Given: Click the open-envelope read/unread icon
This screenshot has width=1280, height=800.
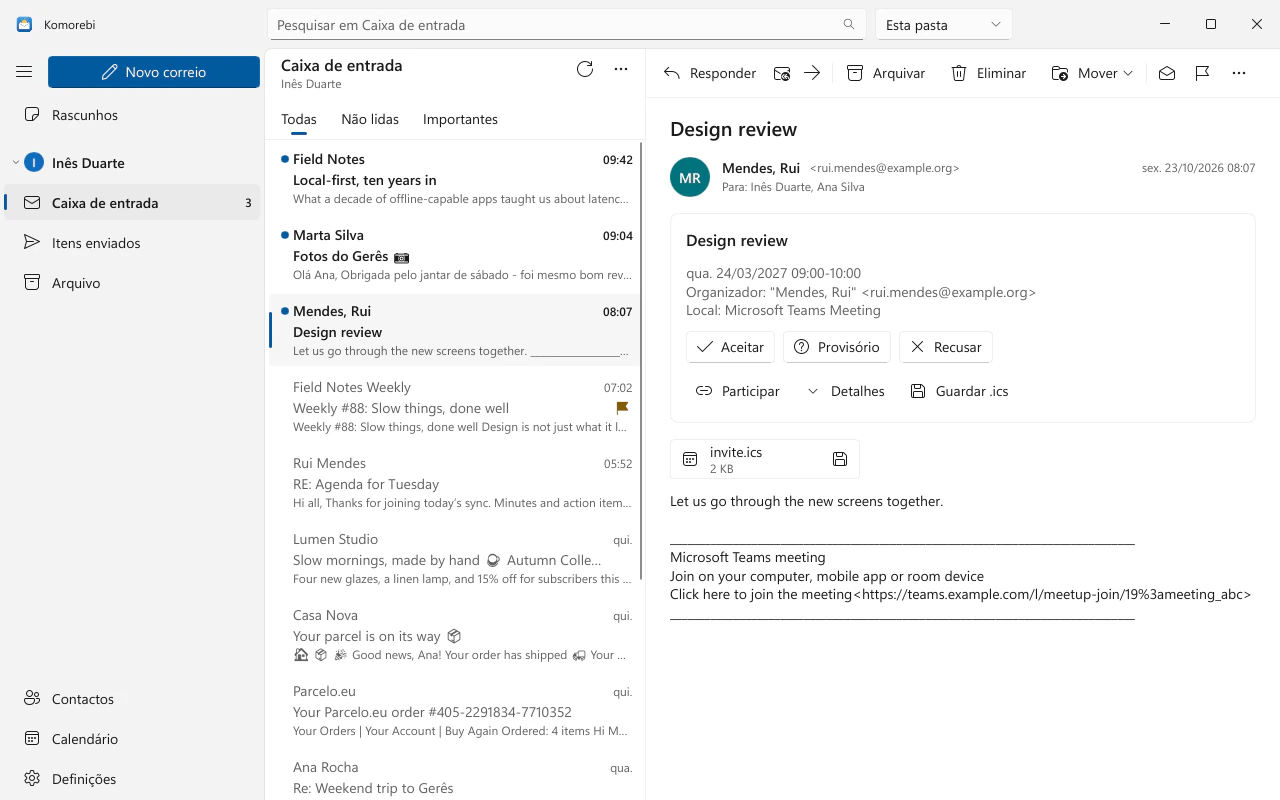Looking at the screenshot, I should pos(1167,73).
